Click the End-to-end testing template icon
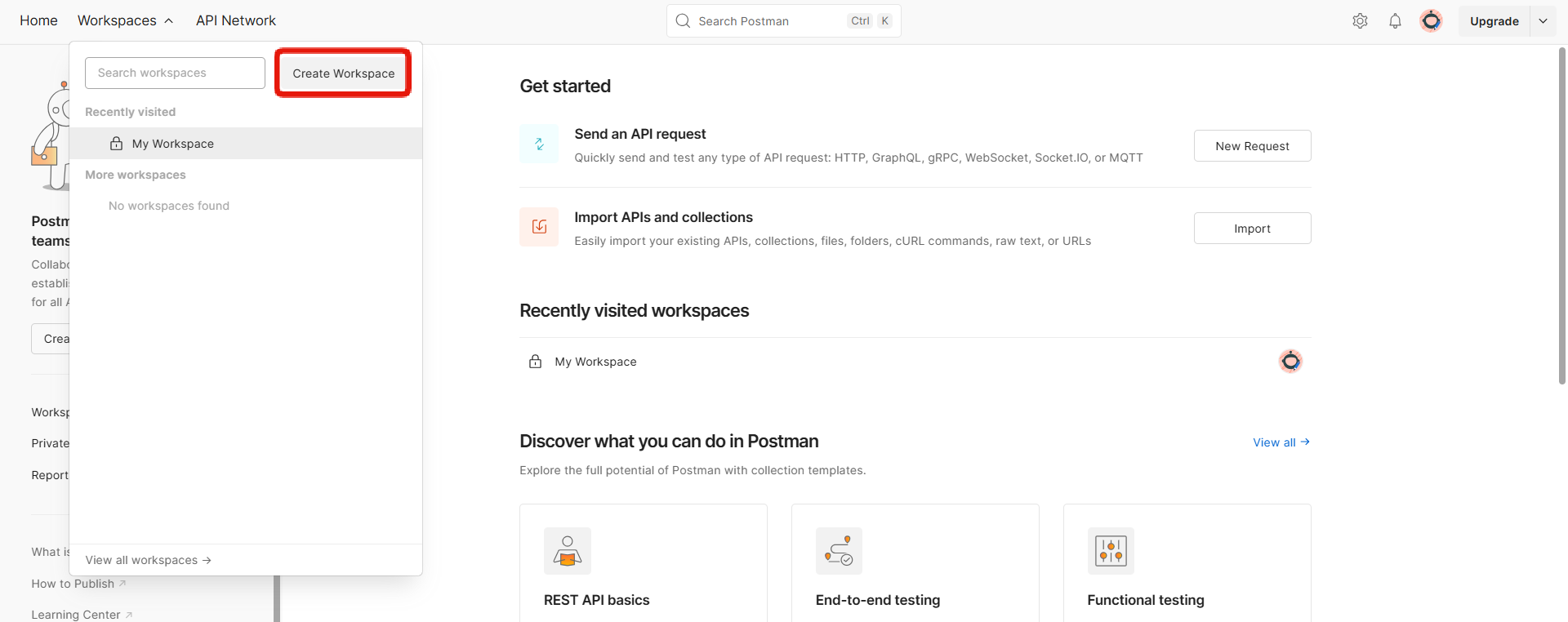The height and width of the screenshot is (622, 1568). 839,551
